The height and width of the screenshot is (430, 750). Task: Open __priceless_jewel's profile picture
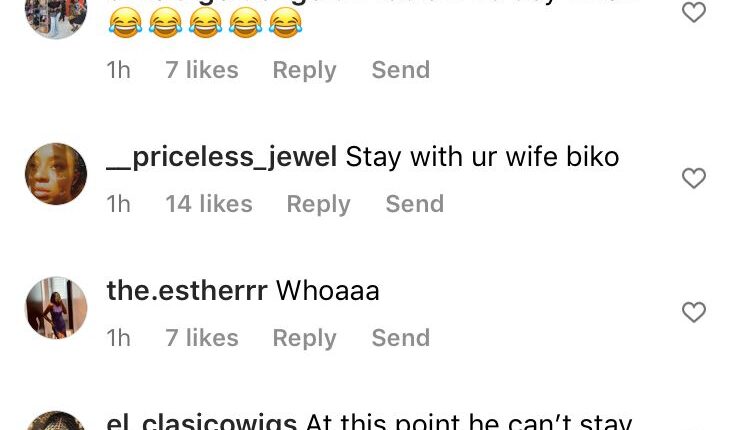pos(56,174)
